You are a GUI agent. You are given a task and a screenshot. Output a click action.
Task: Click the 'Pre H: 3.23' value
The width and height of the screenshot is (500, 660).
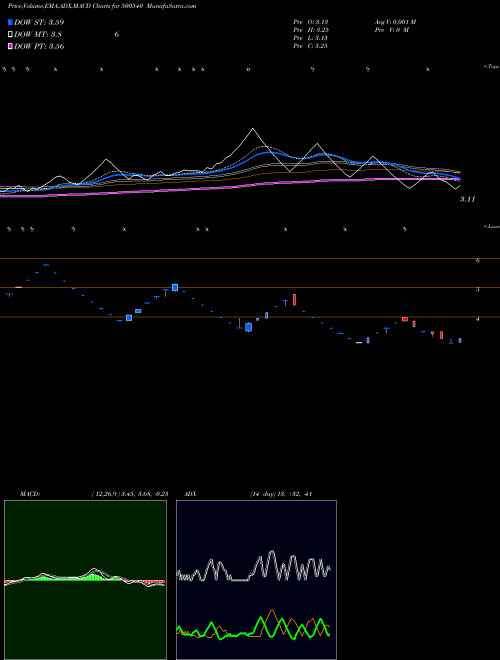(x=311, y=30)
